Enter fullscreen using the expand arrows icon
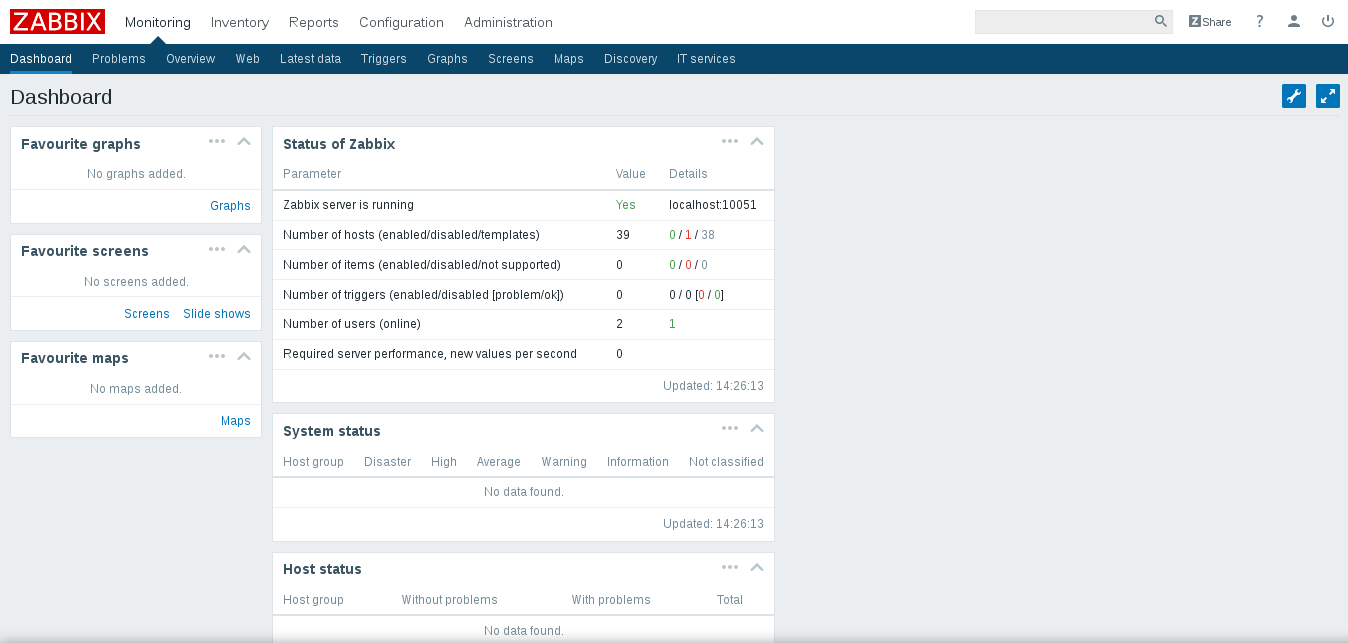The height and width of the screenshot is (643, 1348). pos(1327,96)
